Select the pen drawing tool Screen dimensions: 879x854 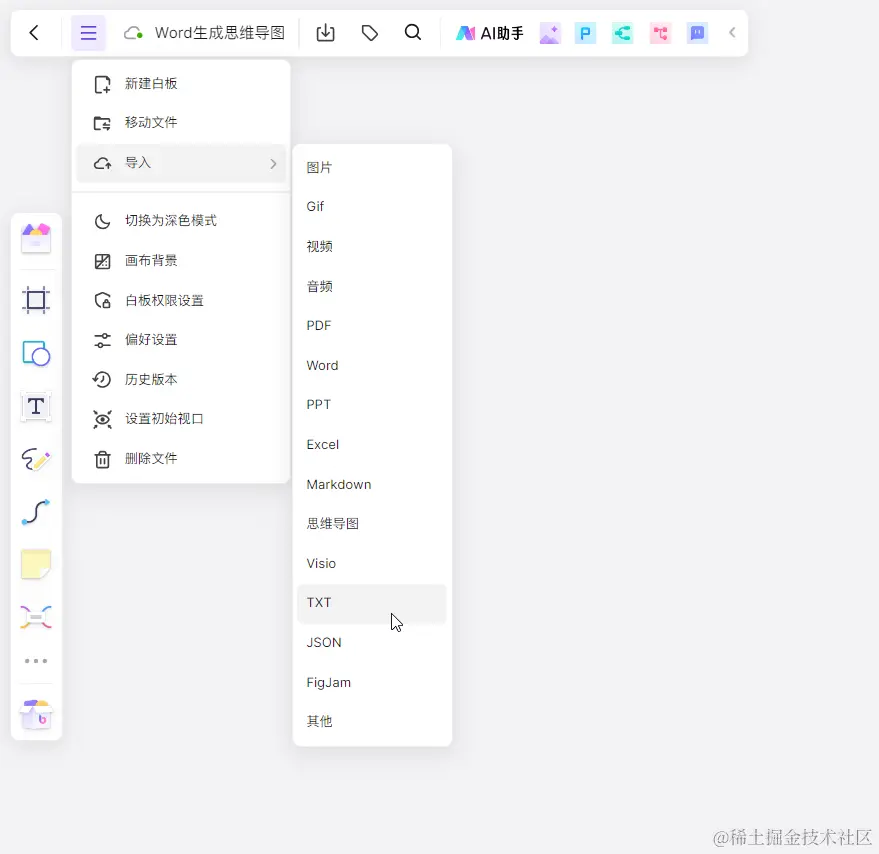click(x=36, y=459)
